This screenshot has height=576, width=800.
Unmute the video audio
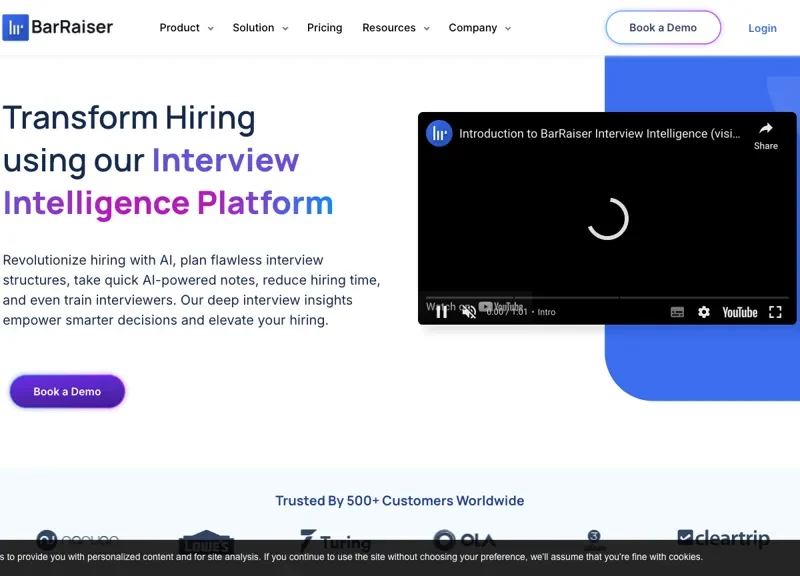point(468,312)
